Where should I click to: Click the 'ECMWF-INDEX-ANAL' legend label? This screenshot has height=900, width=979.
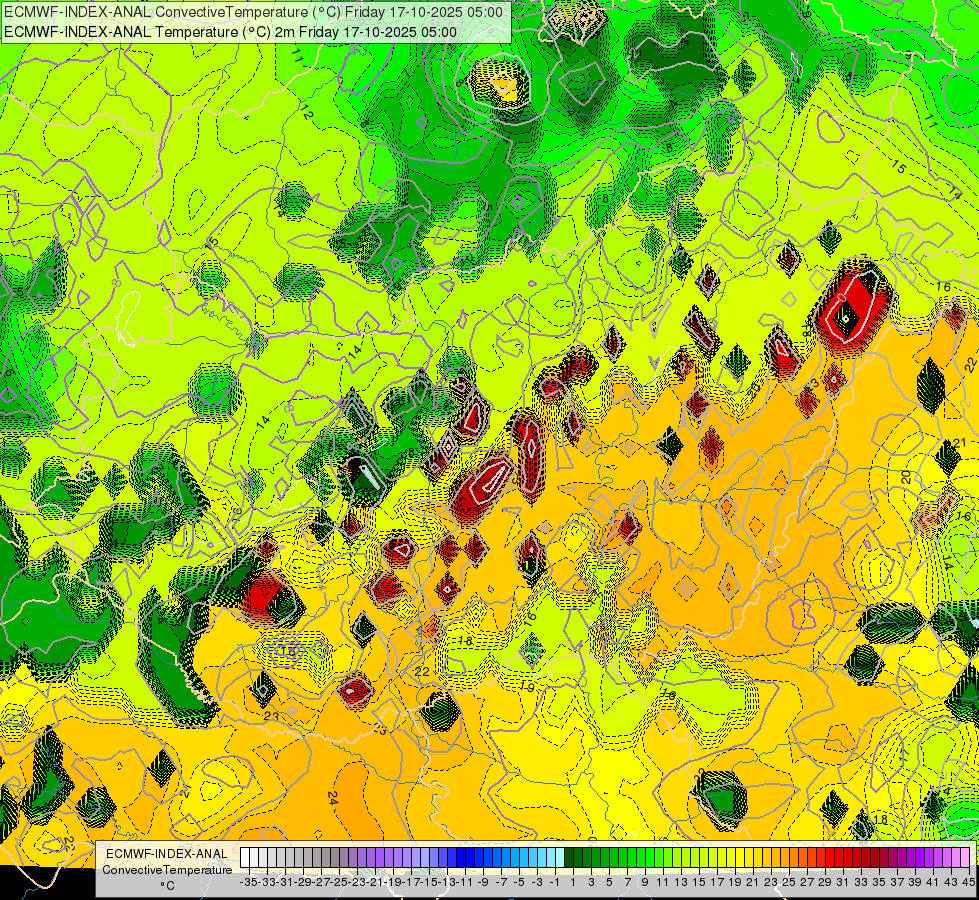[167, 854]
